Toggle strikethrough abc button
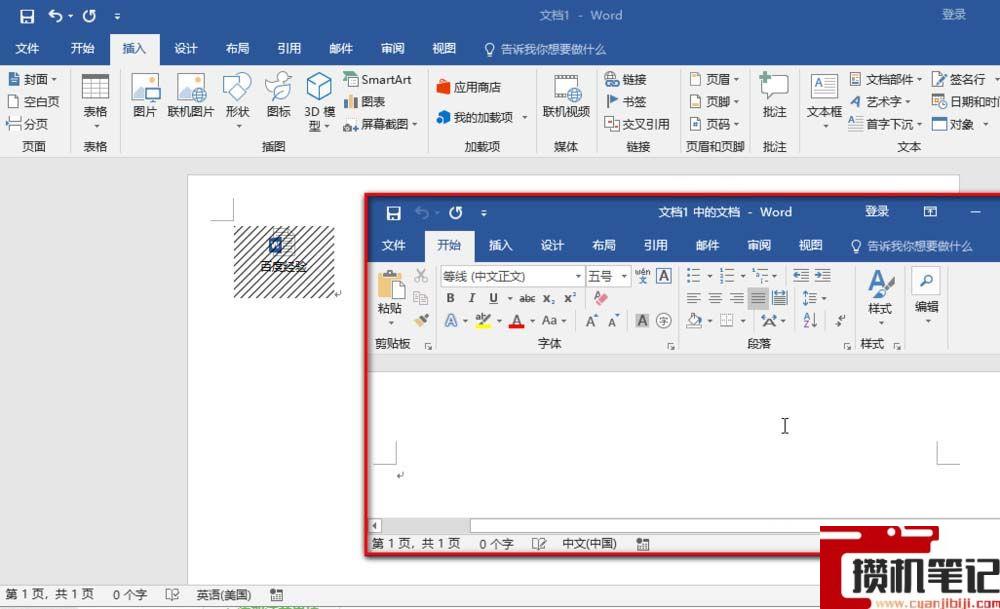 pos(527,298)
